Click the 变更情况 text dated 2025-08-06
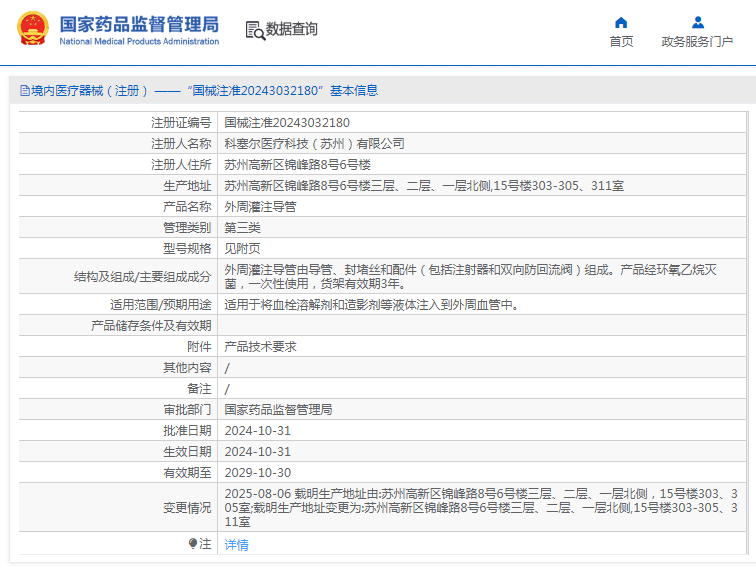The height and width of the screenshot is (566, 756). 481,508
